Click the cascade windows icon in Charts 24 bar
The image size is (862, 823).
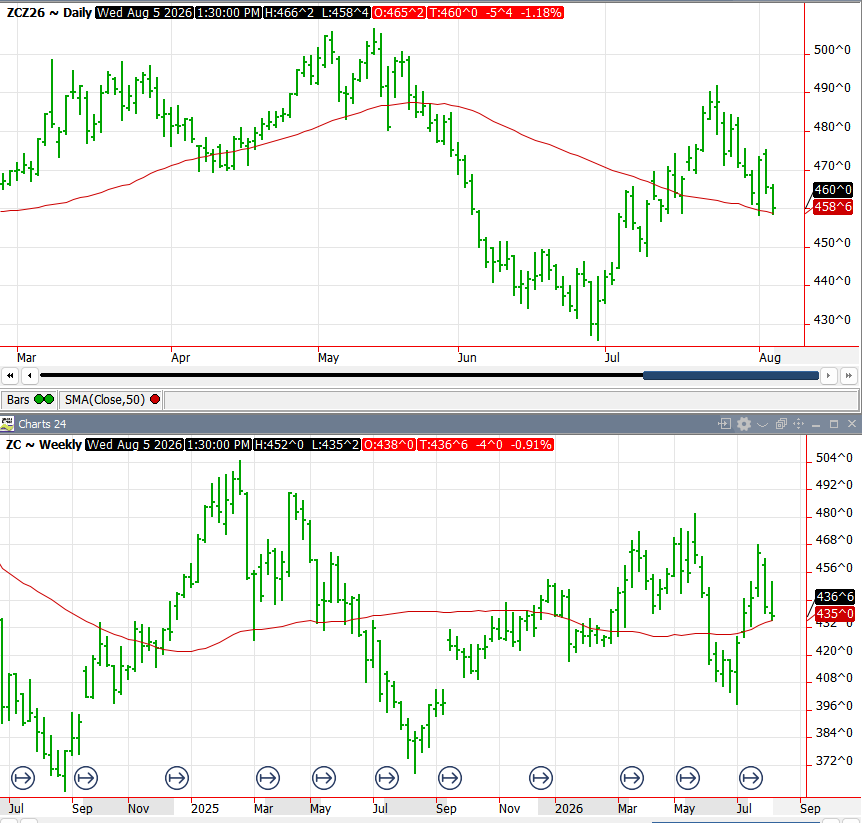click(781, 424)
